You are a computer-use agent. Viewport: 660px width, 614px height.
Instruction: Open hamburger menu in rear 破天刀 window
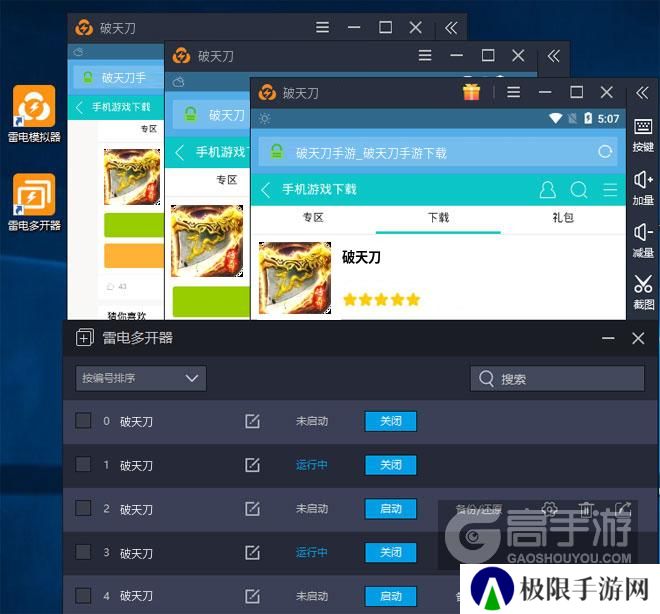pyautogui.click(x=322, y=28)
